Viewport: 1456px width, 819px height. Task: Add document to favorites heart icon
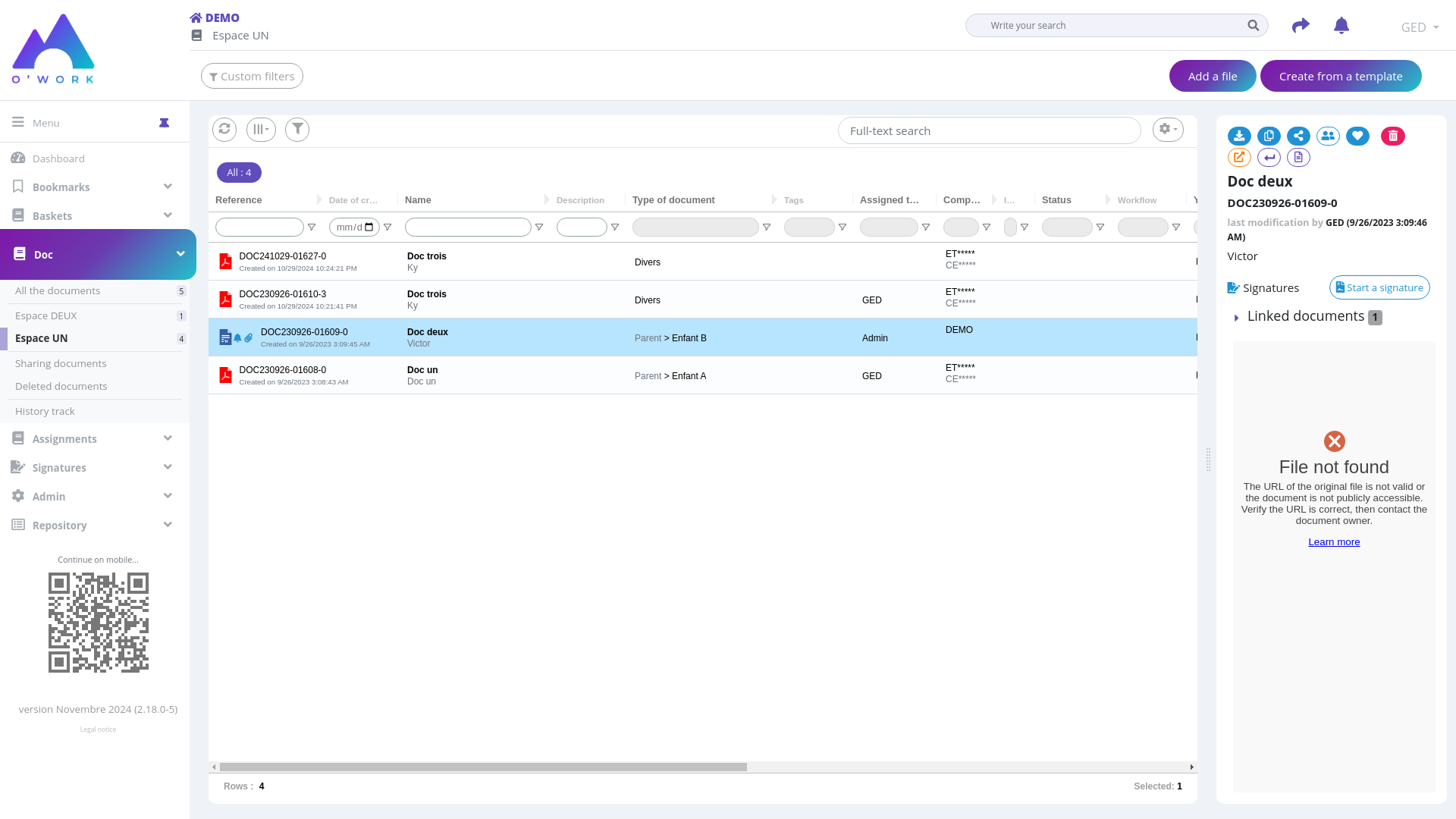(1357, 136)
